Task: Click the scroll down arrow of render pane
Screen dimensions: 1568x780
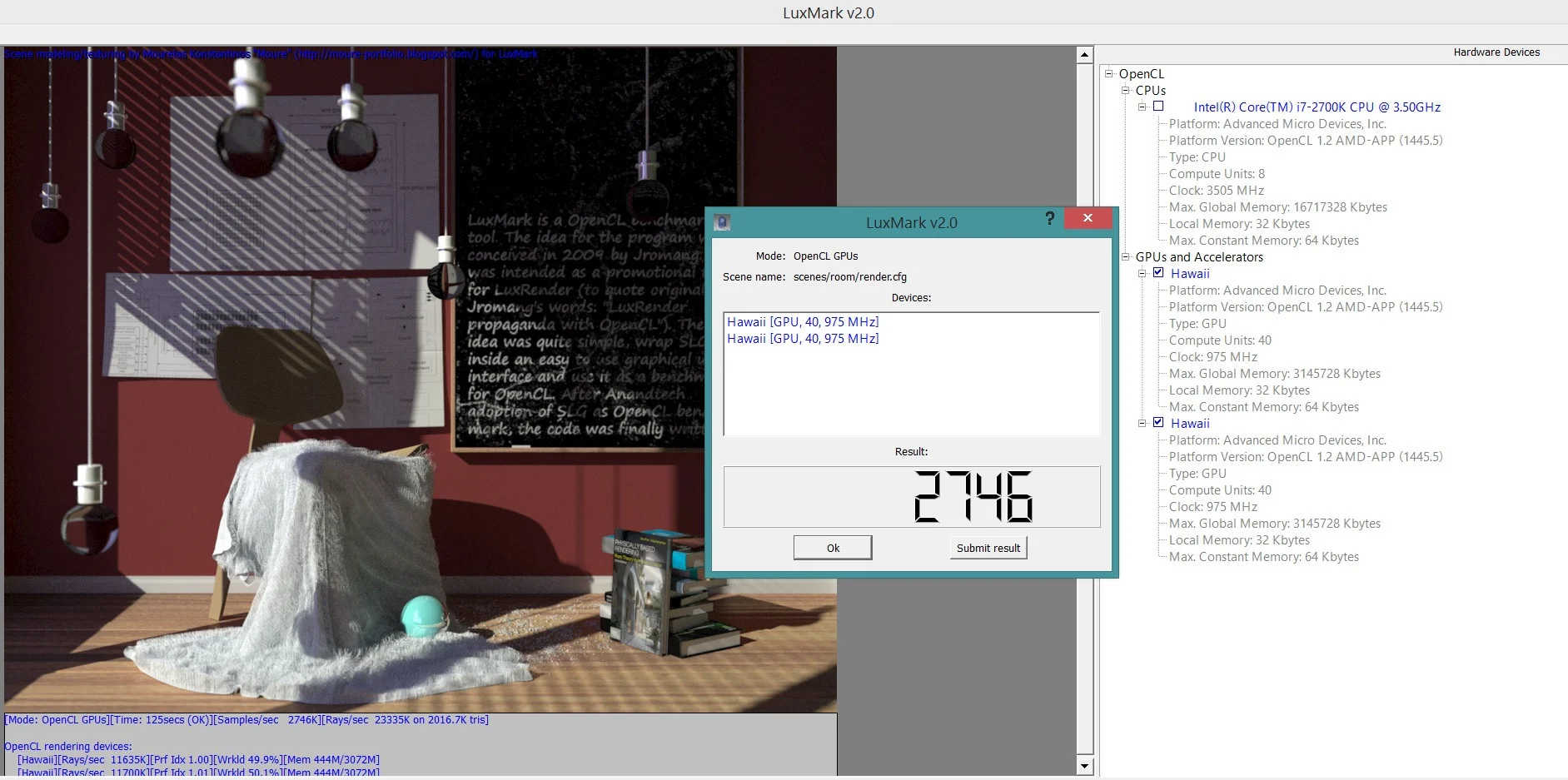Action: (x=1084, y=766)
